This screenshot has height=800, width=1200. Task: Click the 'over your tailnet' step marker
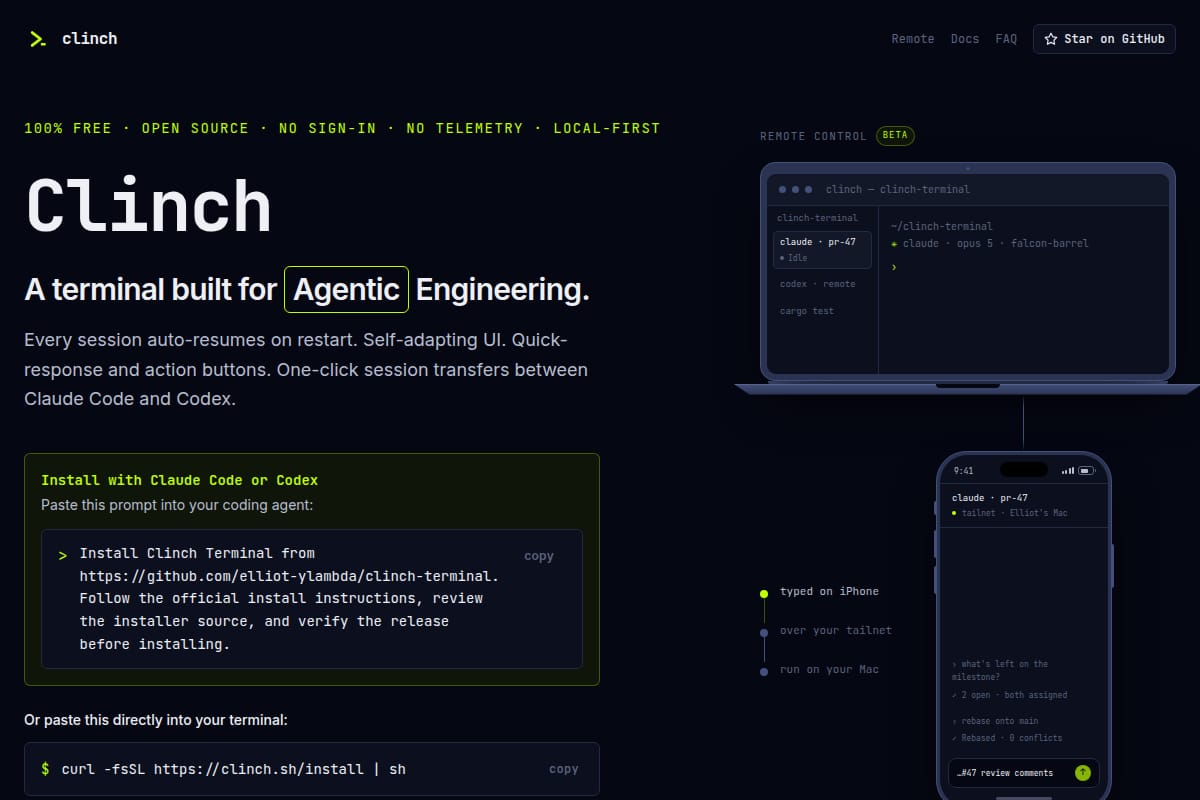tap(764, 632)
